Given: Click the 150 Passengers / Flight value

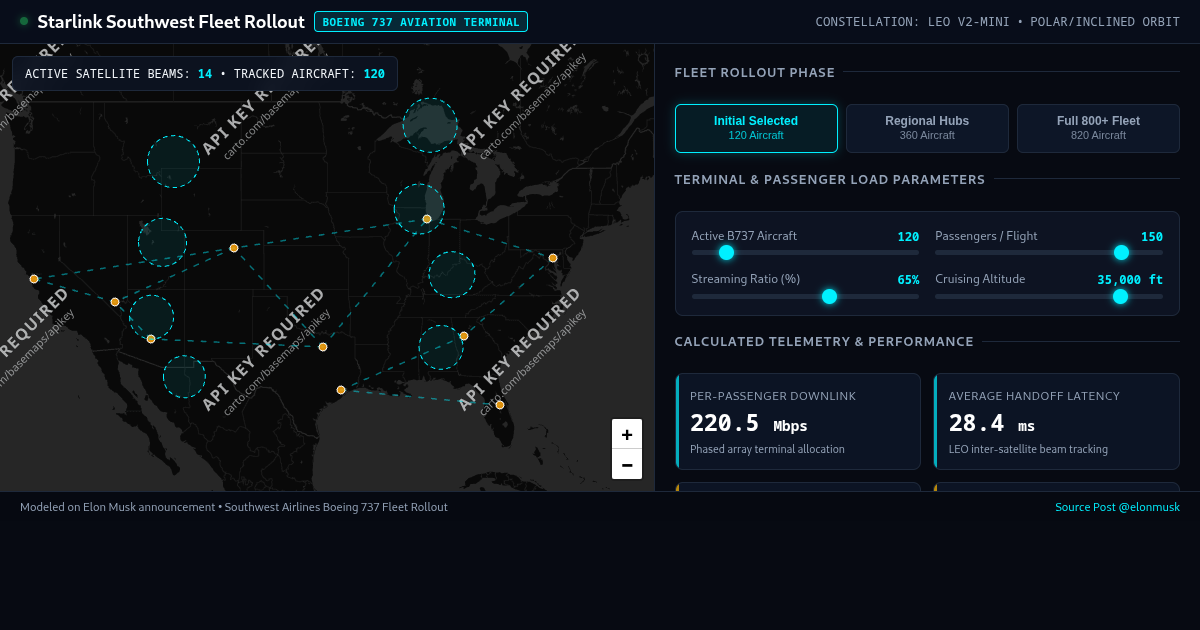Looking at the screenshot, I should click(1152, 237).
